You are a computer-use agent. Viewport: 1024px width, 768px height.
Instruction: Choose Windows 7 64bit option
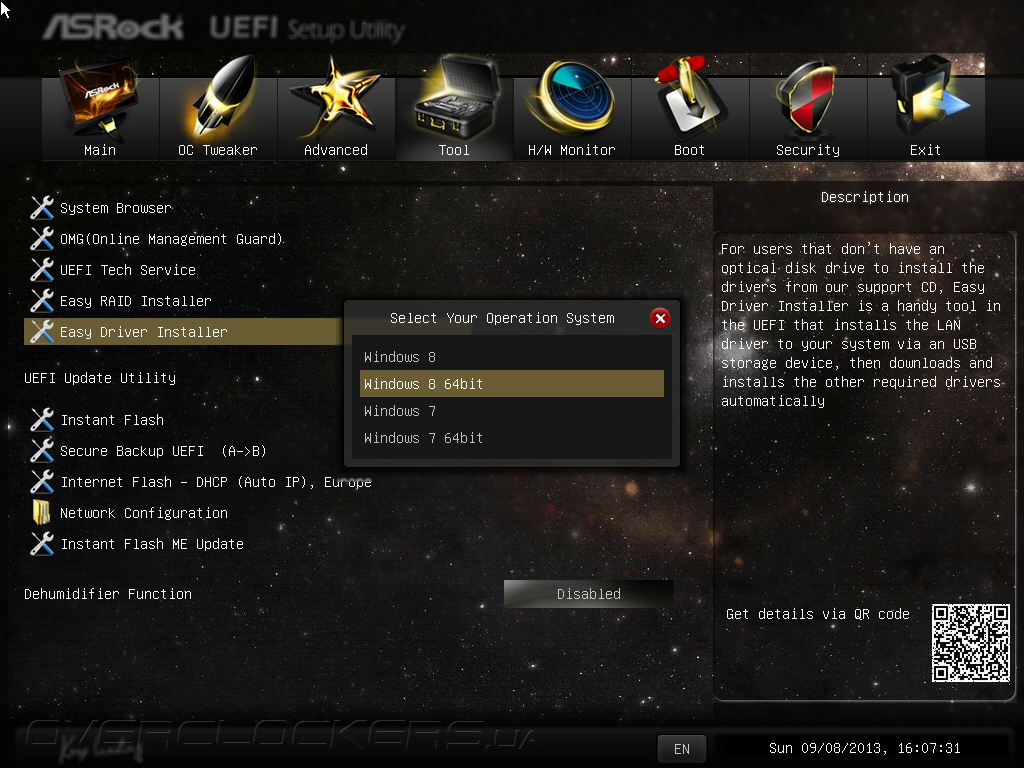(511, 438)
